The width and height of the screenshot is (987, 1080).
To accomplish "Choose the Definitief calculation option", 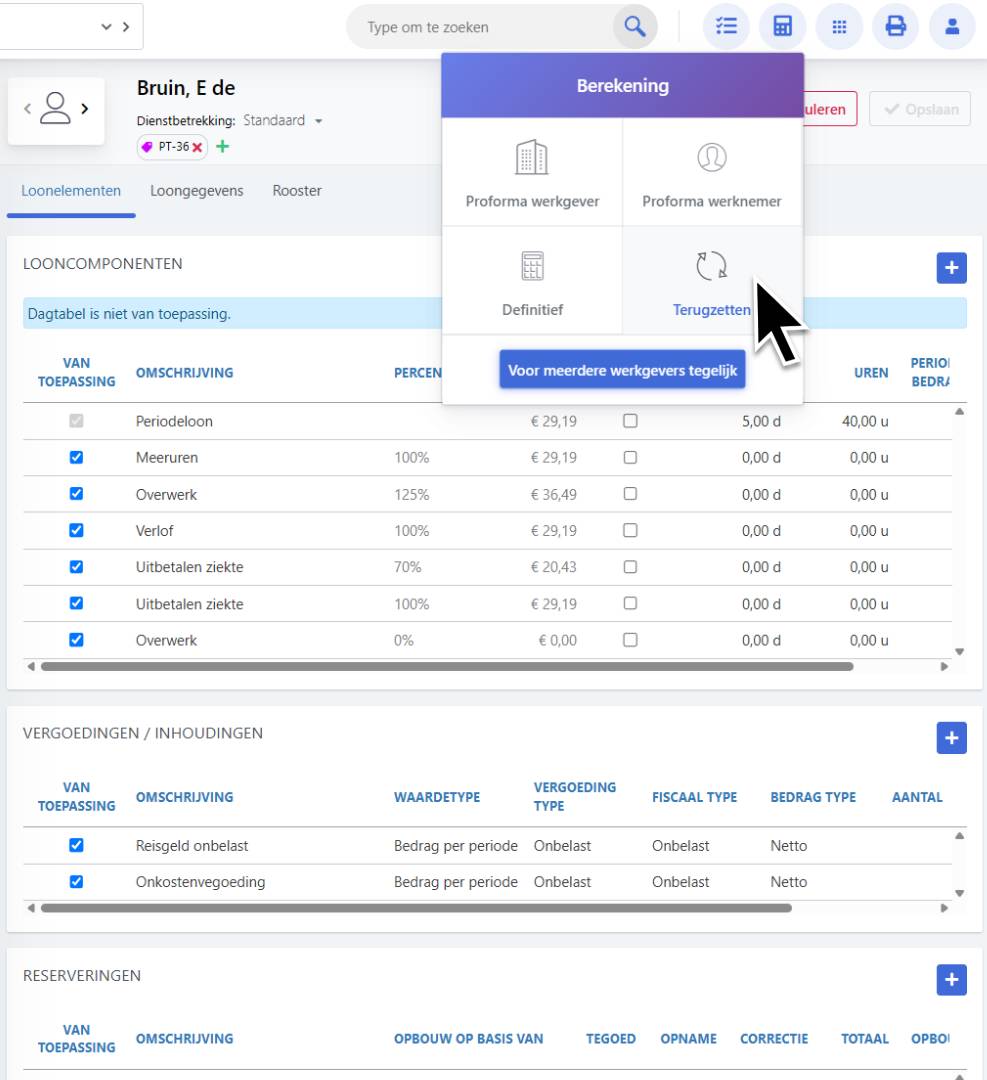I will tap(532, 282).
